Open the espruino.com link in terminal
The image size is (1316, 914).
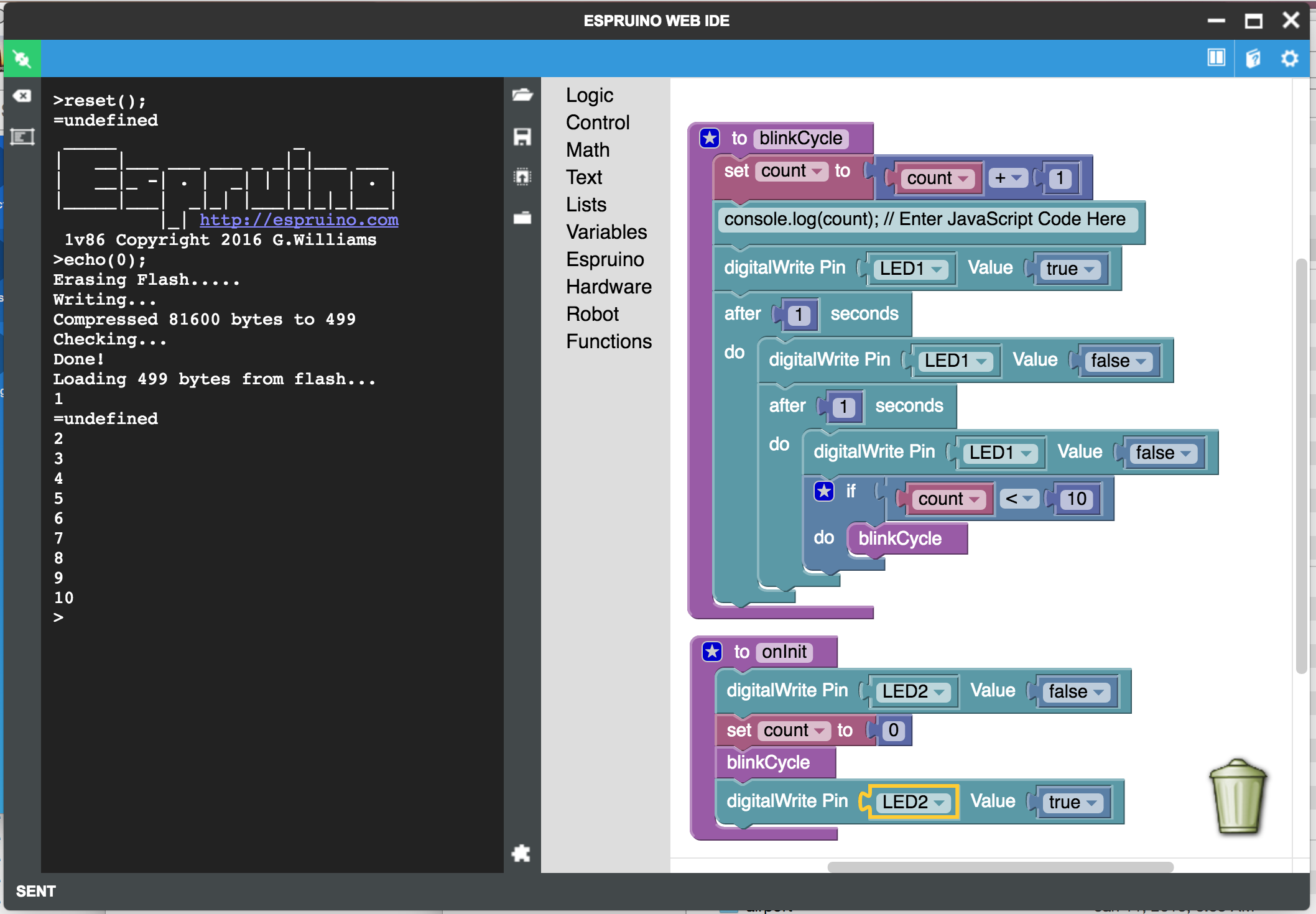(299, 219)
